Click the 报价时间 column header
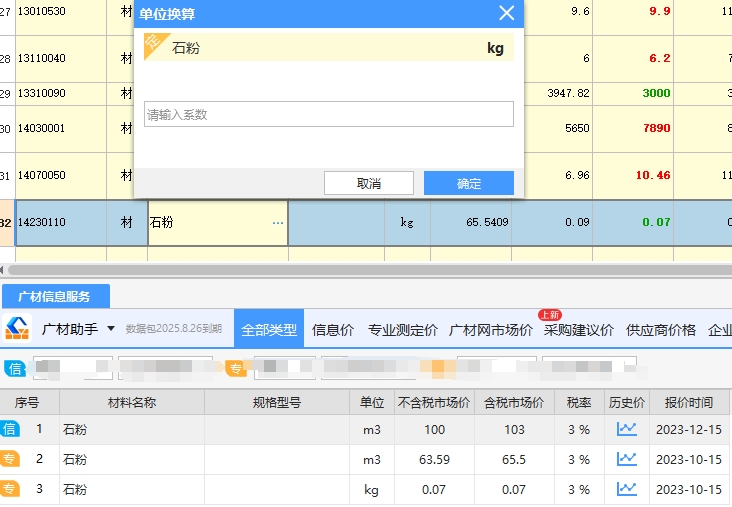732x507 pixels. [x=689, y=402]
